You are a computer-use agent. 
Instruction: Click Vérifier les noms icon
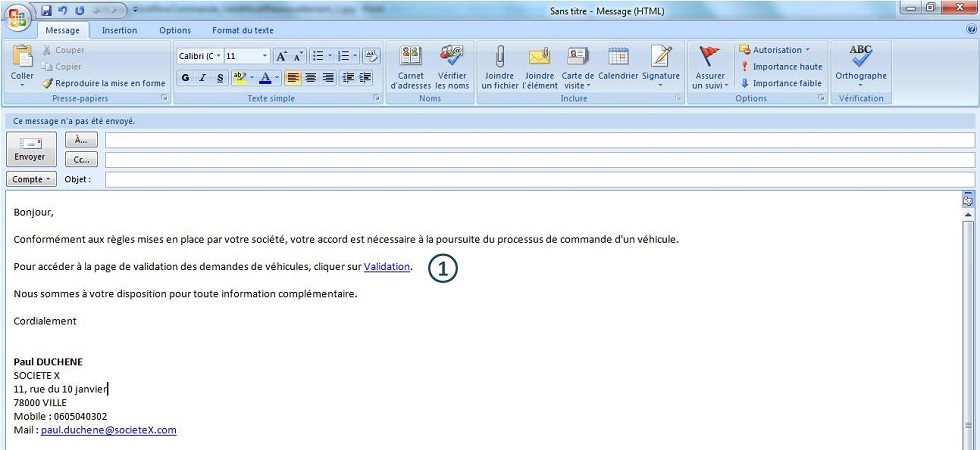click(452, 58)
